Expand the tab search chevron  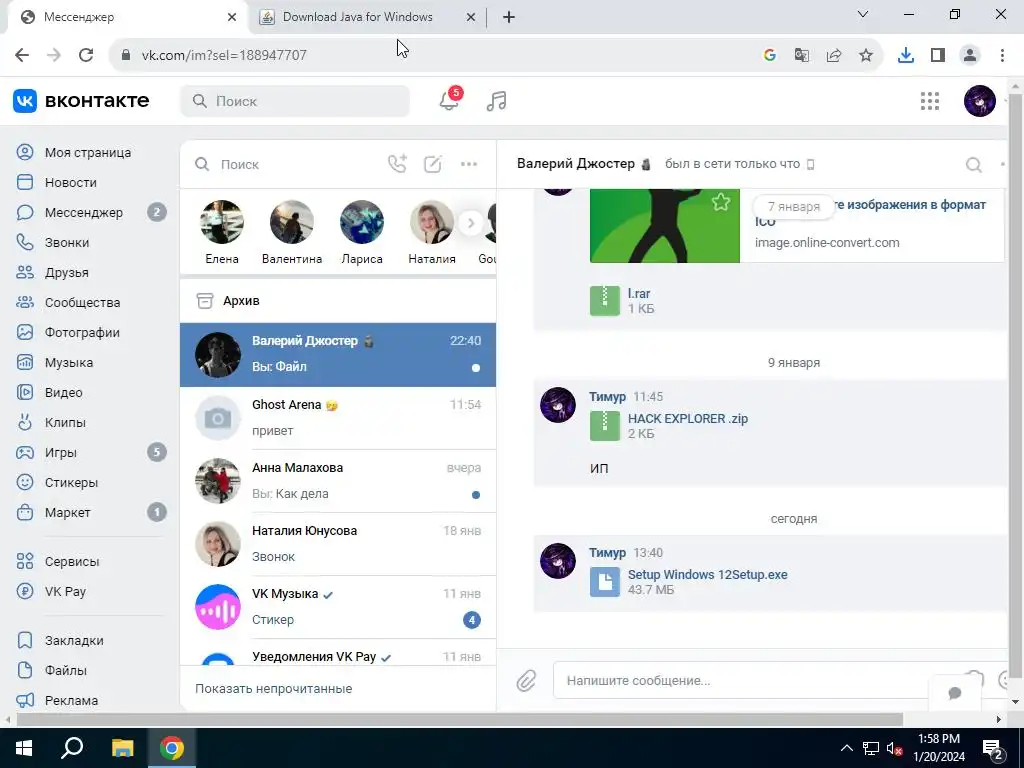863,14
